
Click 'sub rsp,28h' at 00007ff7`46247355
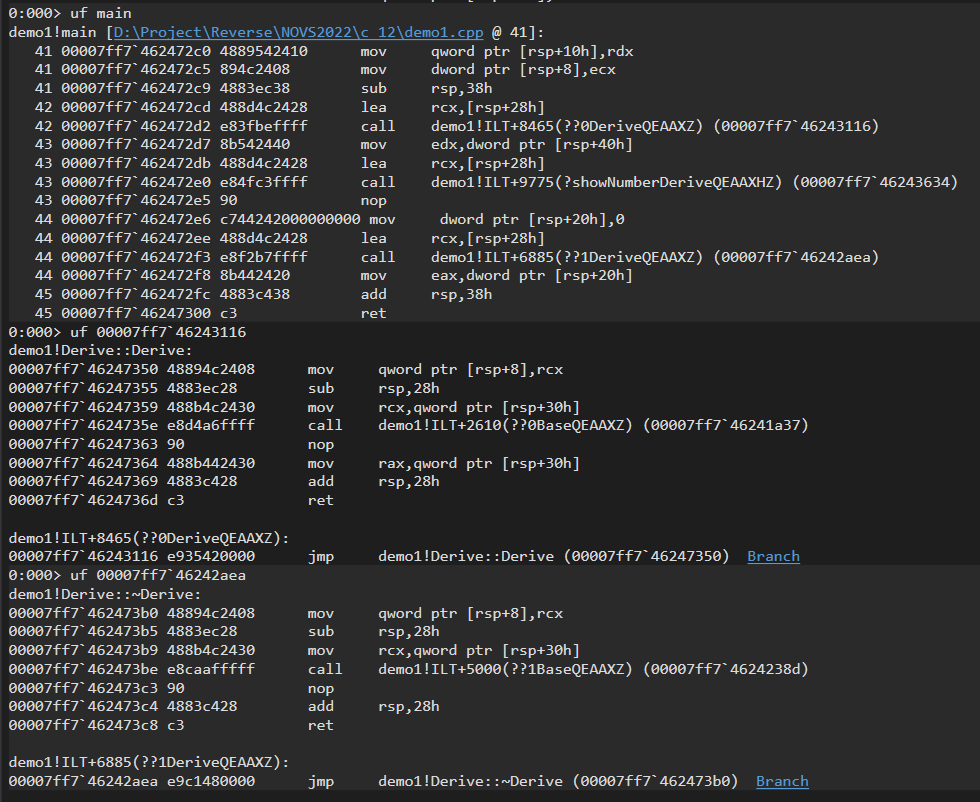(373, 388)
